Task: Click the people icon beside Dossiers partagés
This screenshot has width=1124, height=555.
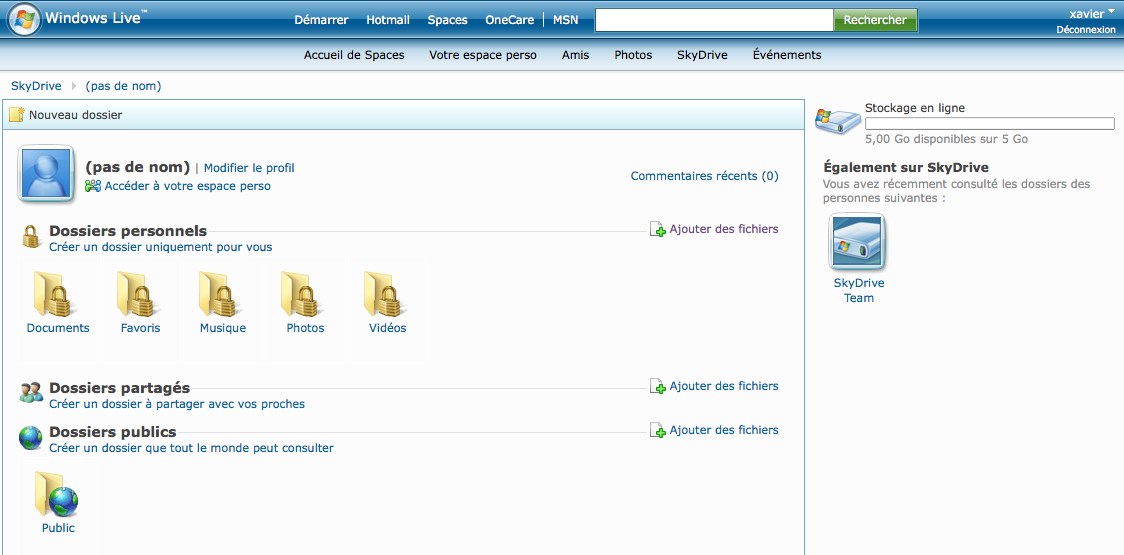Action: (x=31, y=392)
